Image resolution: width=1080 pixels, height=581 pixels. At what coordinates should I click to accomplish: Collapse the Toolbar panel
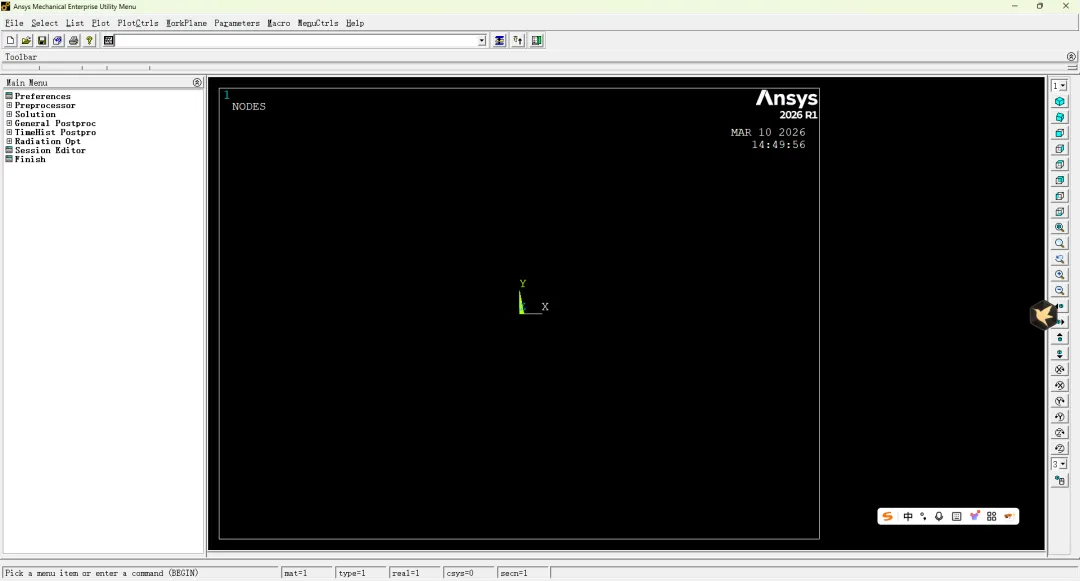click(x=1071, y=56)
